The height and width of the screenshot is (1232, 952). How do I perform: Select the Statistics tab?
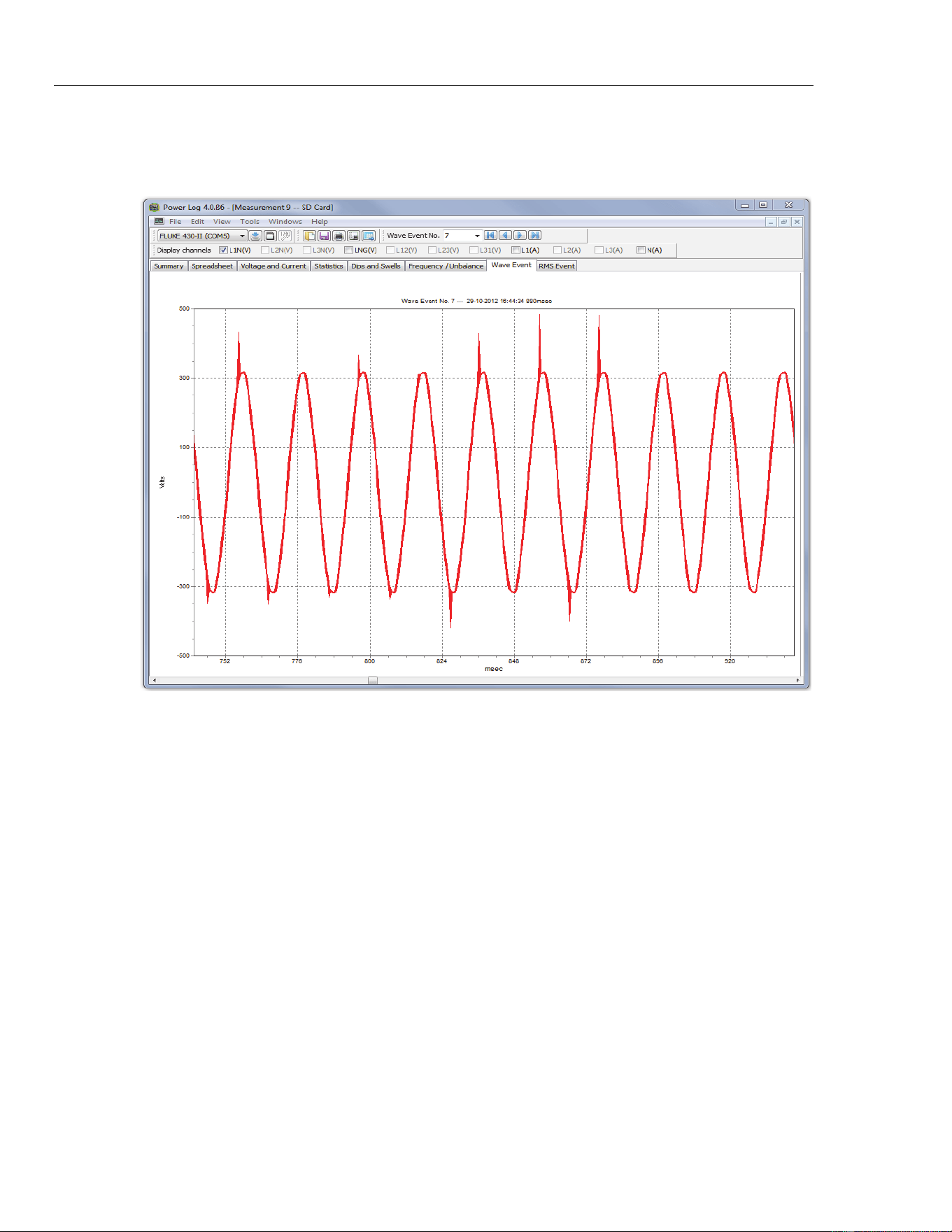click(329, 266)
